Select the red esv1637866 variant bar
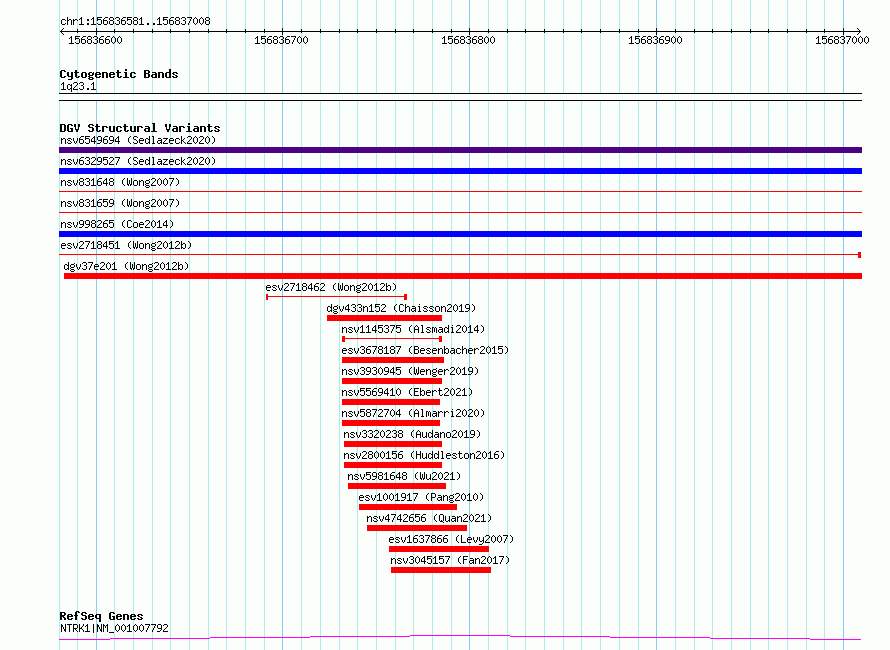Viewport: 890px width, 650px height. (439, 549)
